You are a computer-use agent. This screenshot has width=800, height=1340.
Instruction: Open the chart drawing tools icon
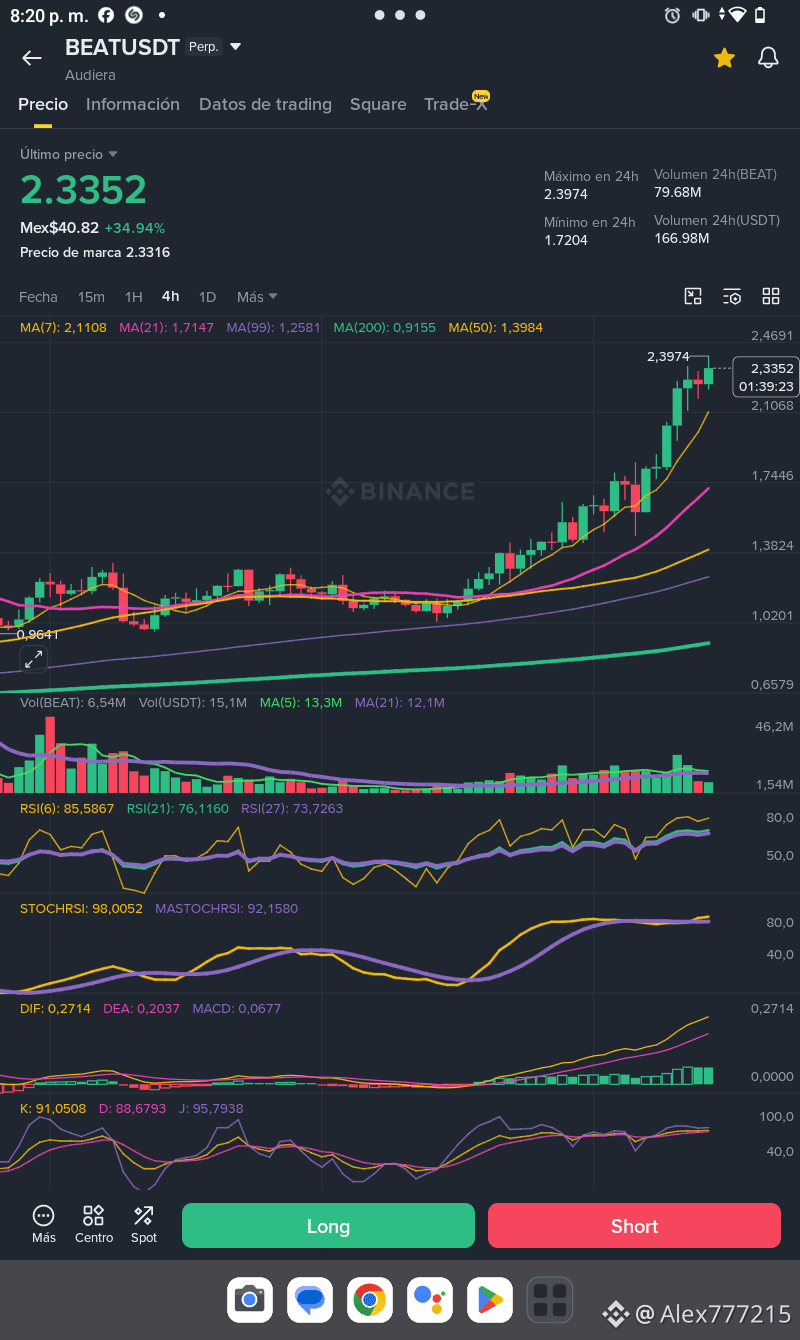click(x=693, y=296)
